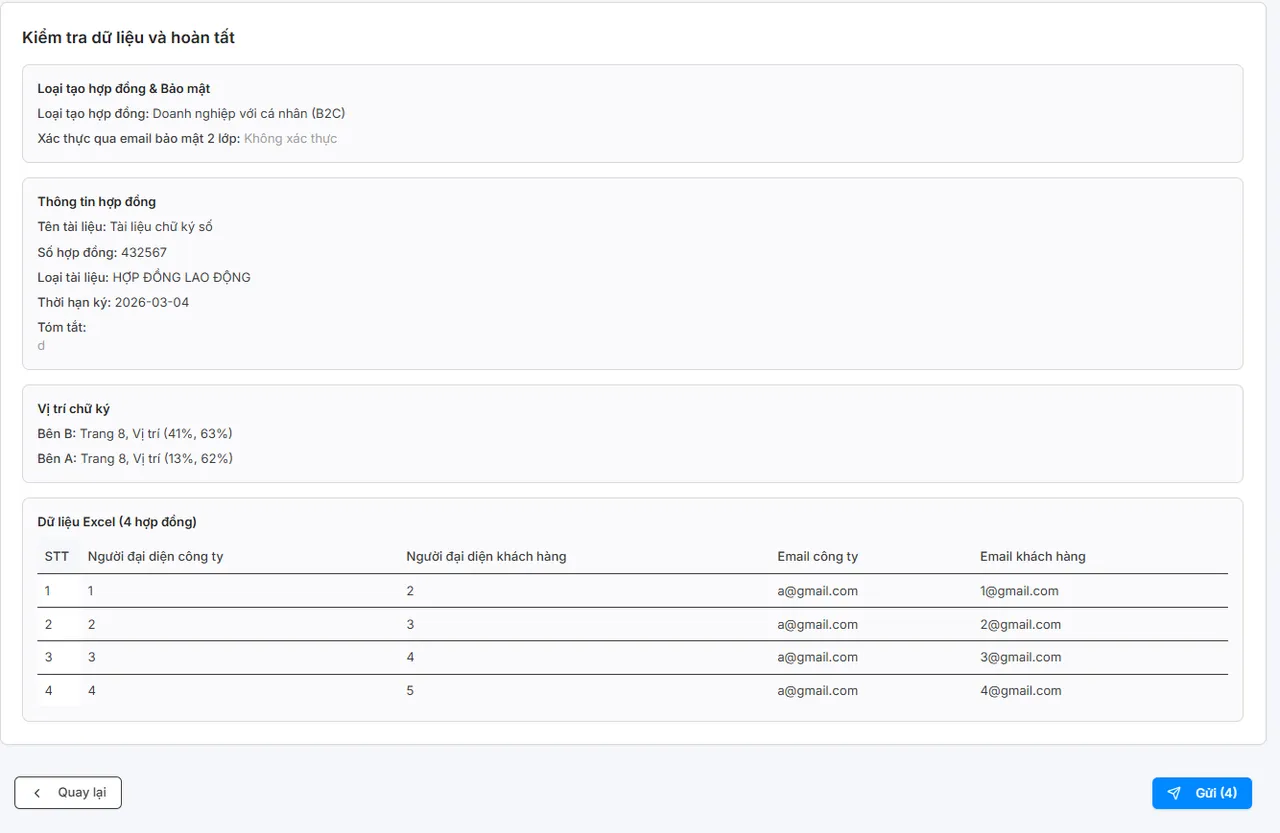Click the HỢP ĐỒNG LAO ĐỘNG document type

click(x=181, y=278)
